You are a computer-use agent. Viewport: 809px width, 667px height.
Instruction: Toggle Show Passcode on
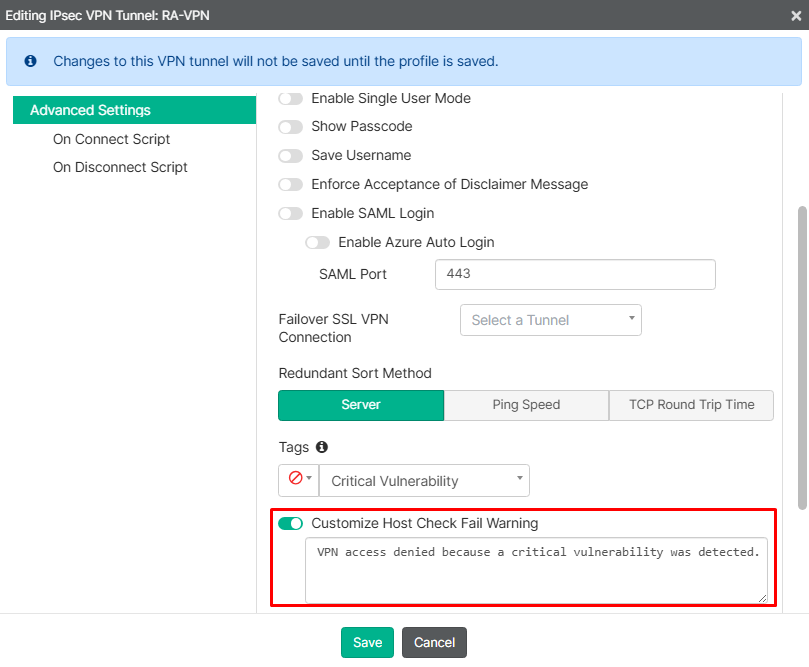[x=290, y=127]
